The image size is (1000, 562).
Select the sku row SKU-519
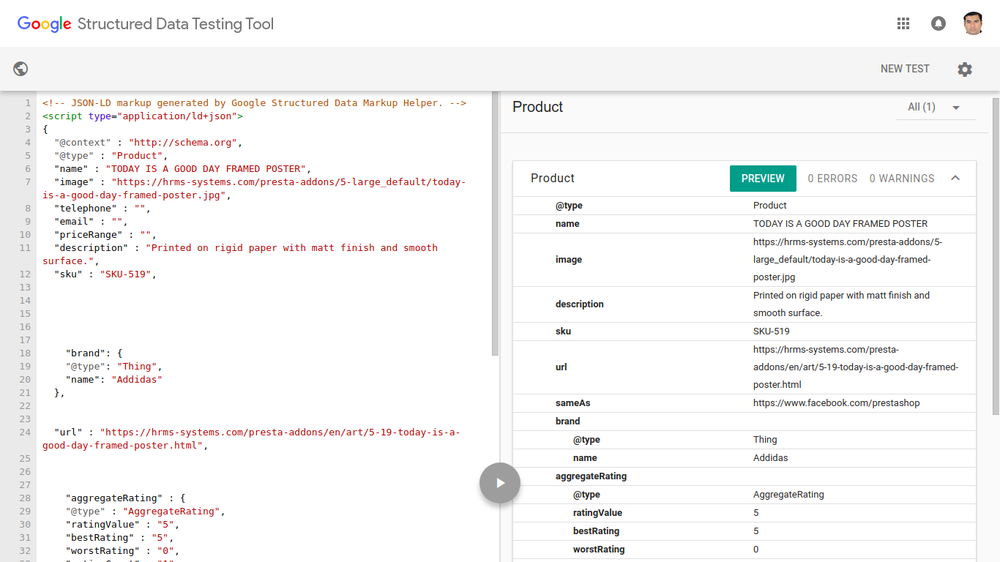pyautogui.click(x=744, y=331)
